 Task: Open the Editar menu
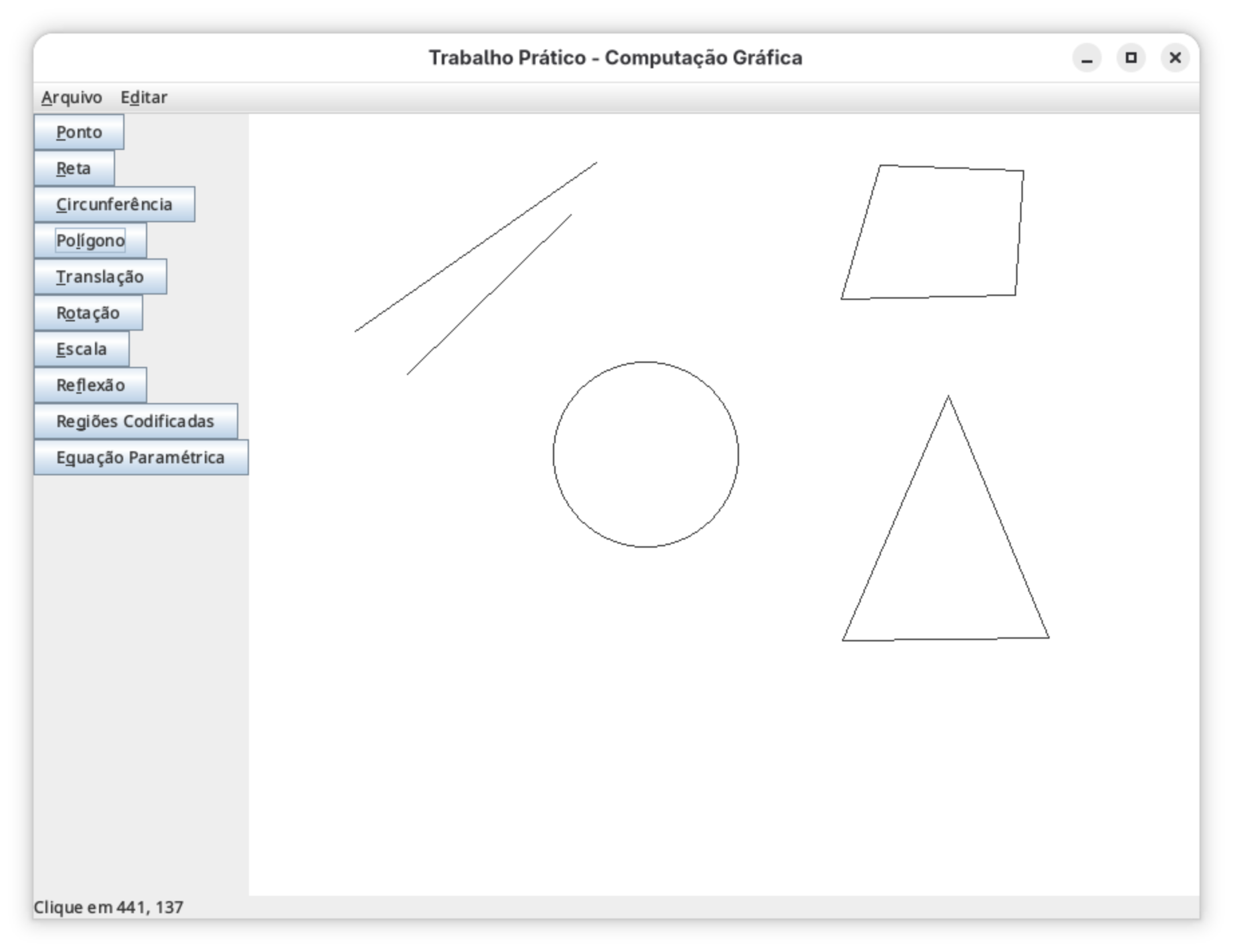[x=144, y=98]
